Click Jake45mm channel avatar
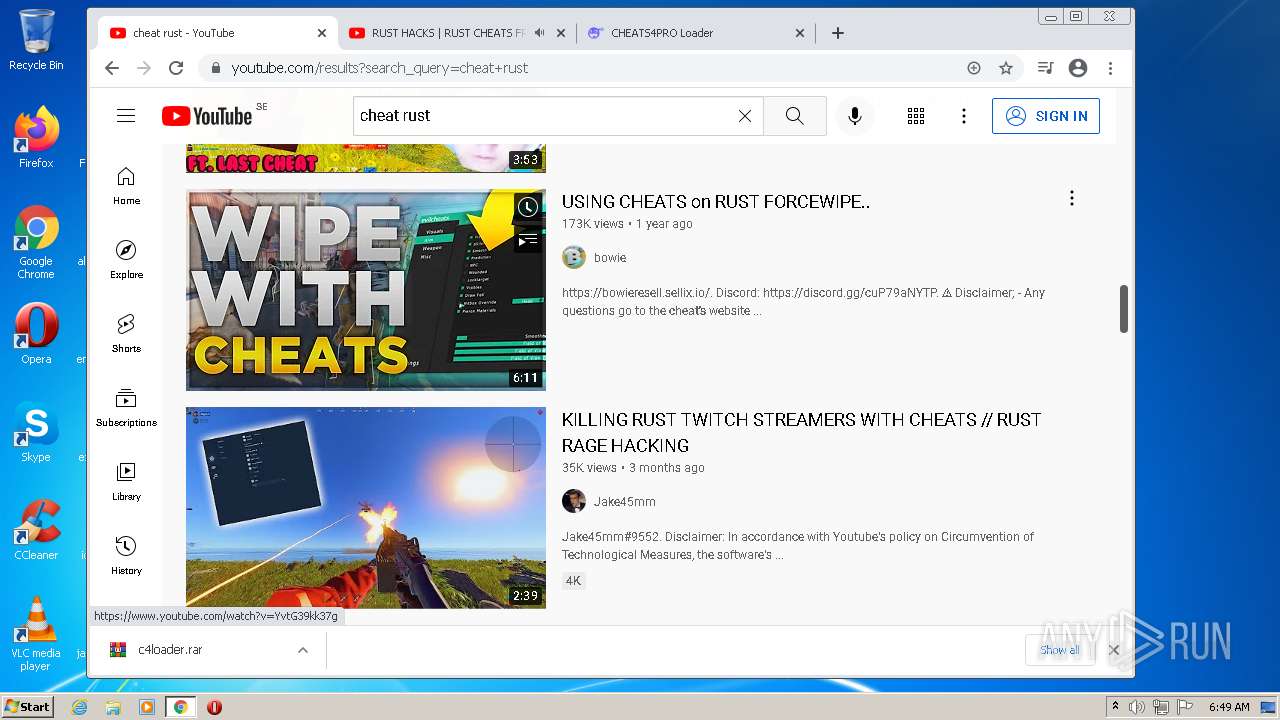This screenshot has width=1280, height=720. (x=574, y=502)
